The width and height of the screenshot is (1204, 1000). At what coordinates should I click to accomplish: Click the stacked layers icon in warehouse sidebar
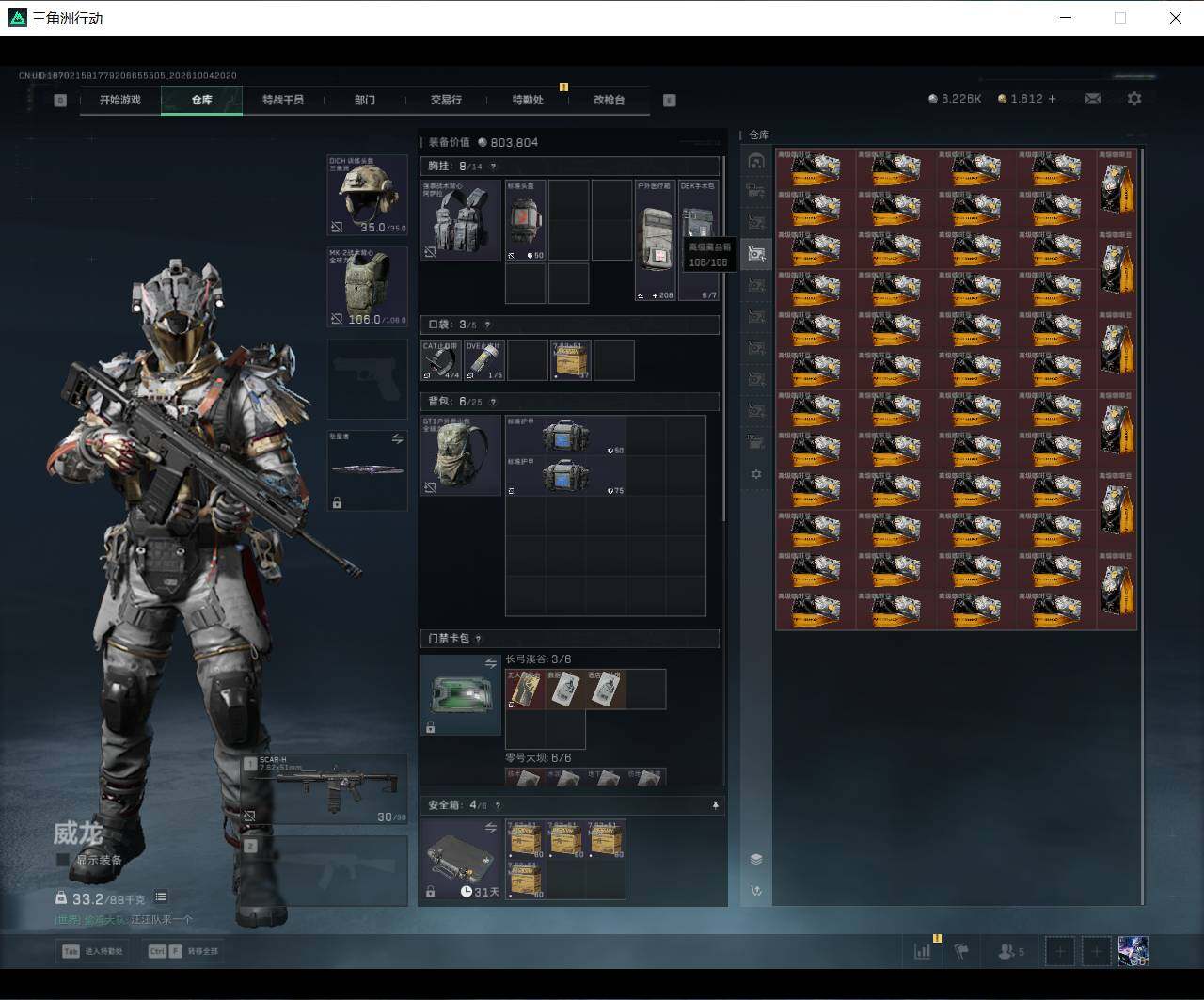pyautogui.click(x=756, y=859)
